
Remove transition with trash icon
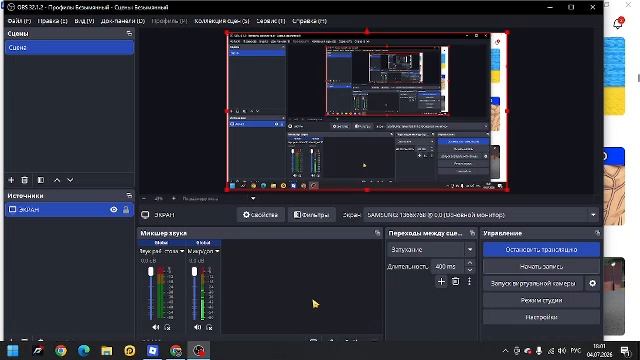456,282
